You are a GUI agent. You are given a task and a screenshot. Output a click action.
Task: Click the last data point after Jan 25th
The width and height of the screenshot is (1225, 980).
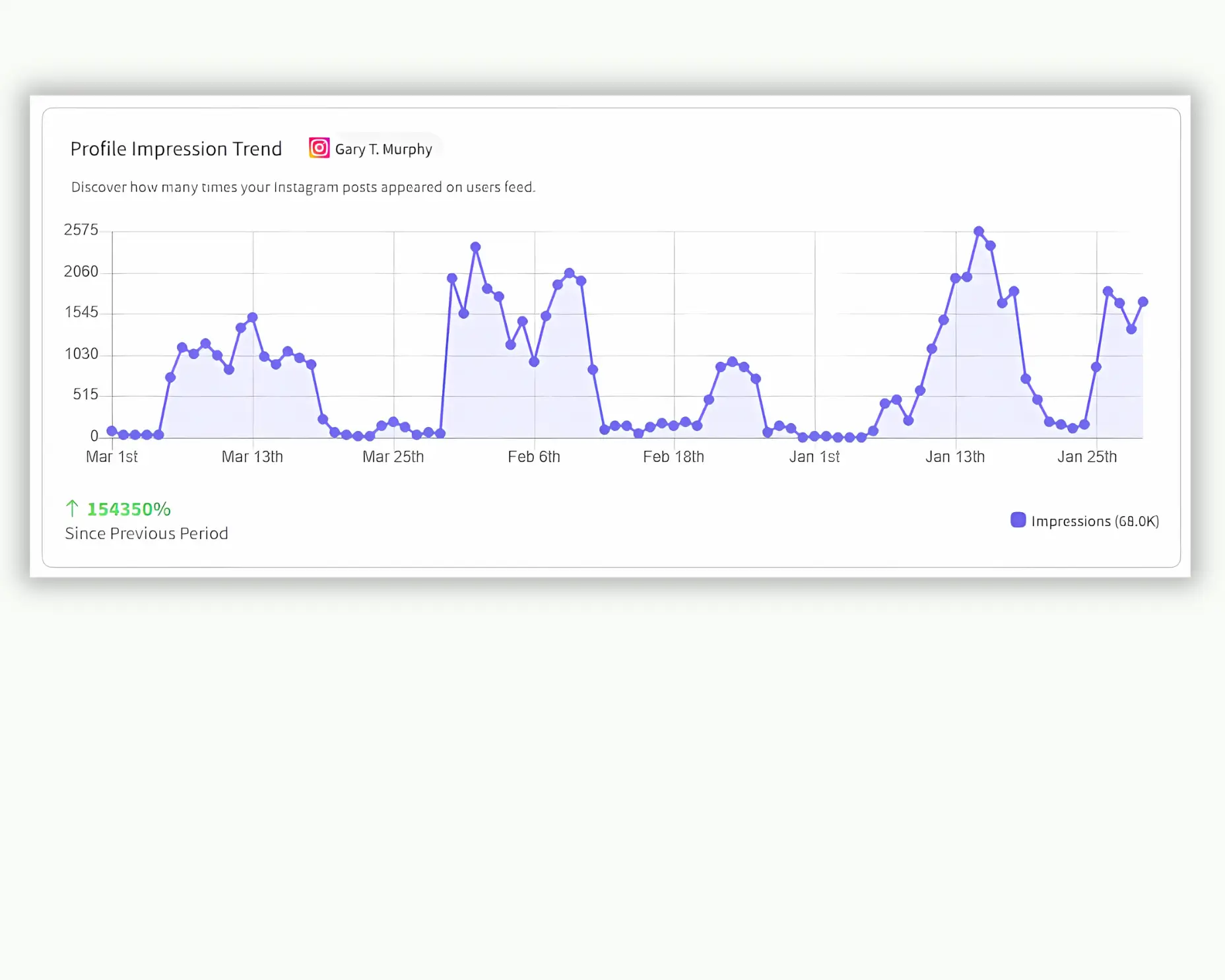[1144, 300]
